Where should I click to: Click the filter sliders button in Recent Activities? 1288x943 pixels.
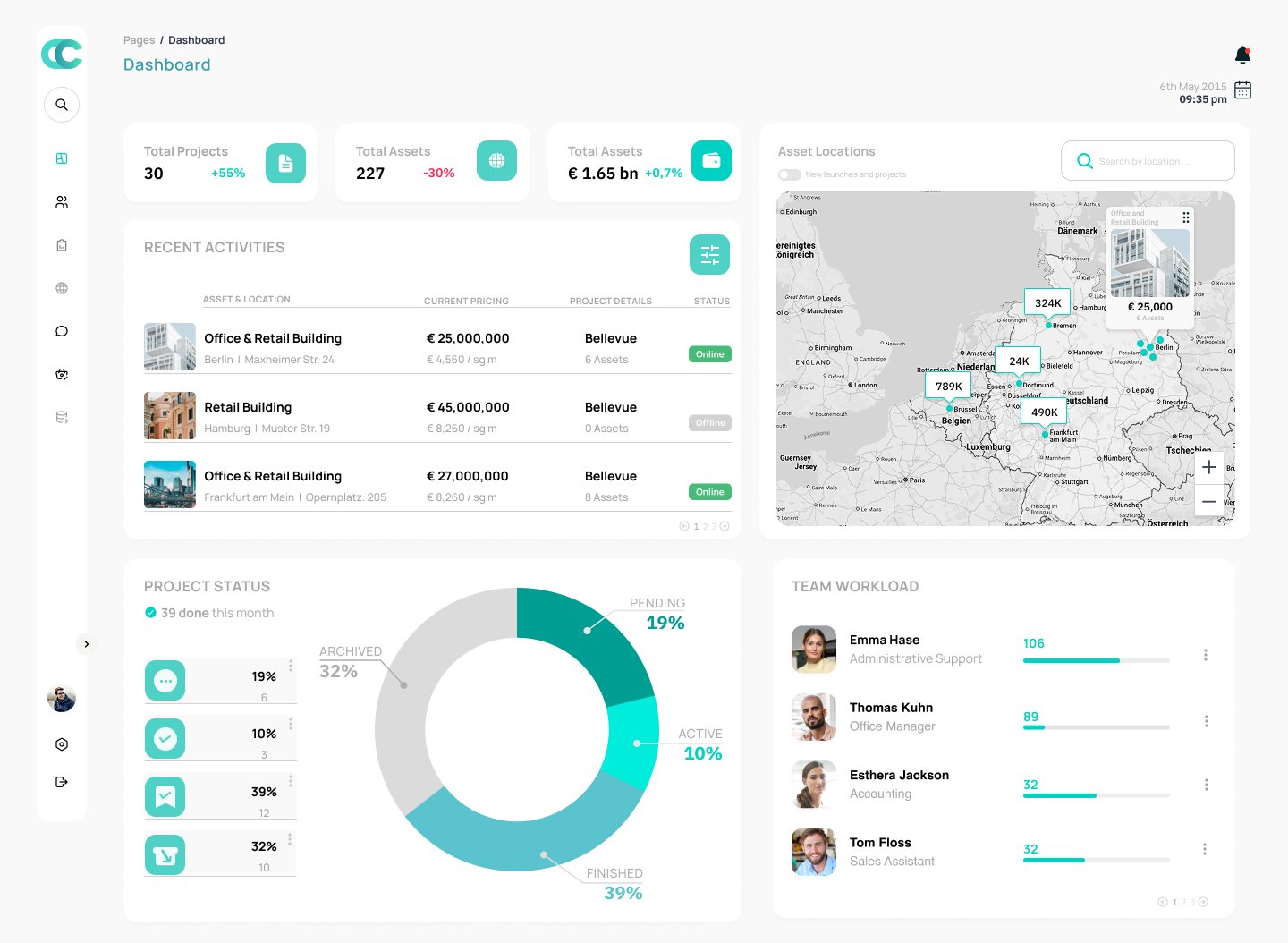pyautogui.click(x=709, y=255)
